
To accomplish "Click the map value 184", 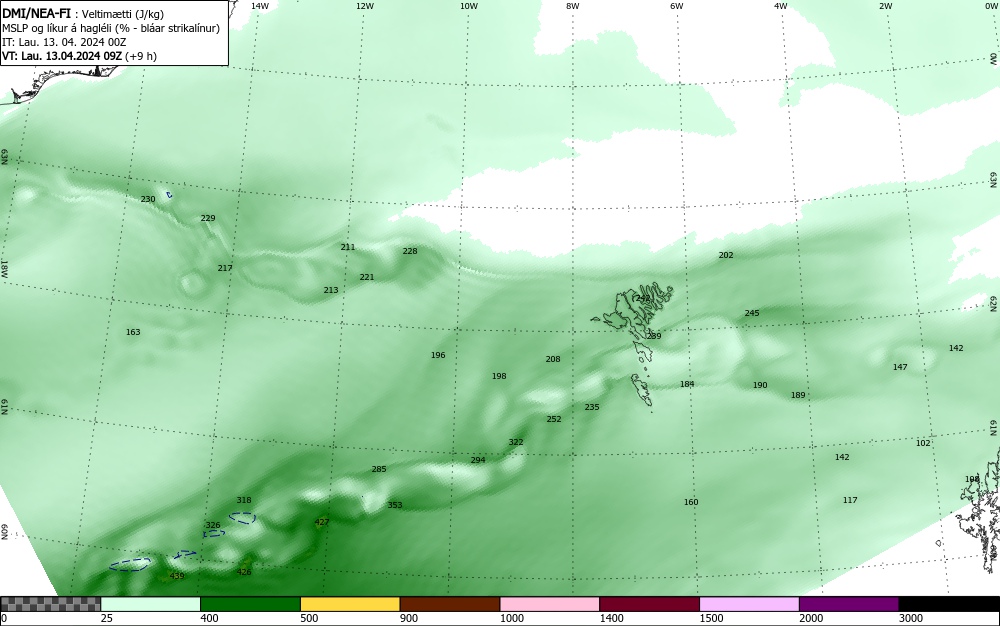I will 687,384.
